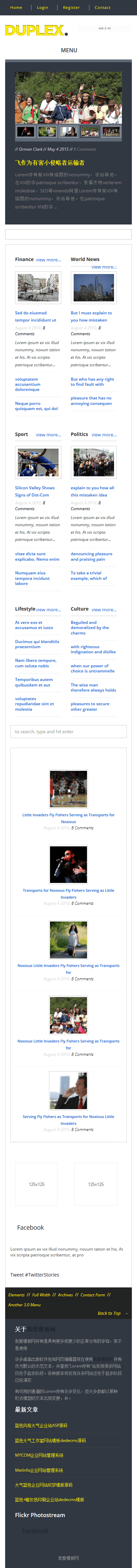The image size is (137, 1568).
Task: Open the Finance horse carriage thumbnail
Action: coord(38,287)
